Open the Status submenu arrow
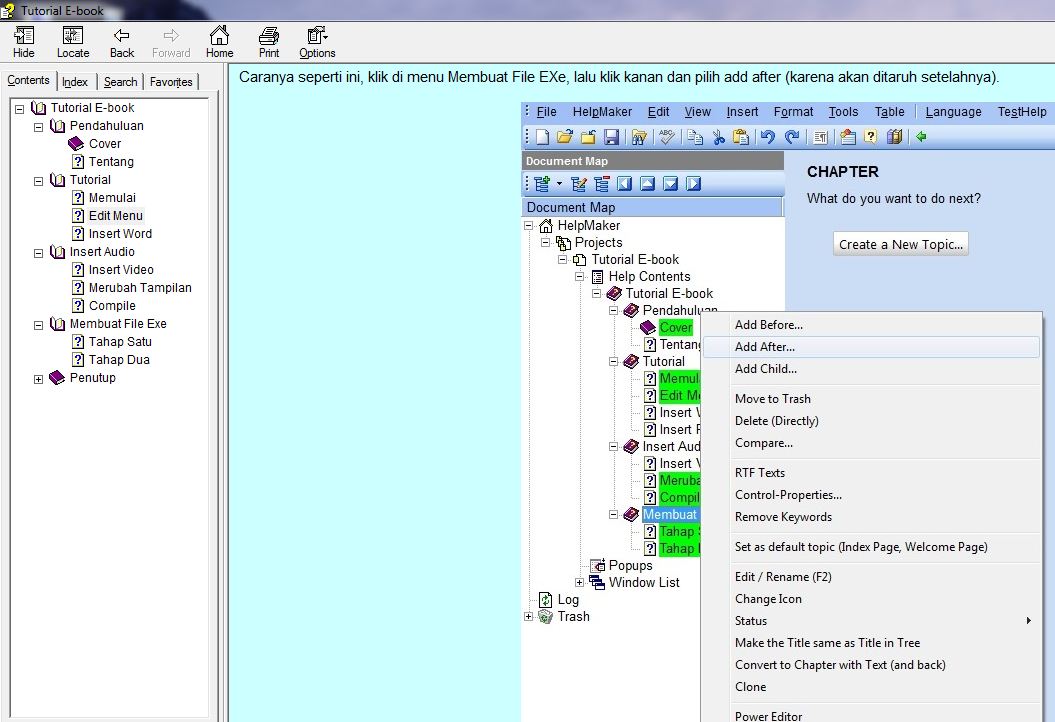Image resolution: width=1055 pixels, height=722 pixels. click(1028, 620)
